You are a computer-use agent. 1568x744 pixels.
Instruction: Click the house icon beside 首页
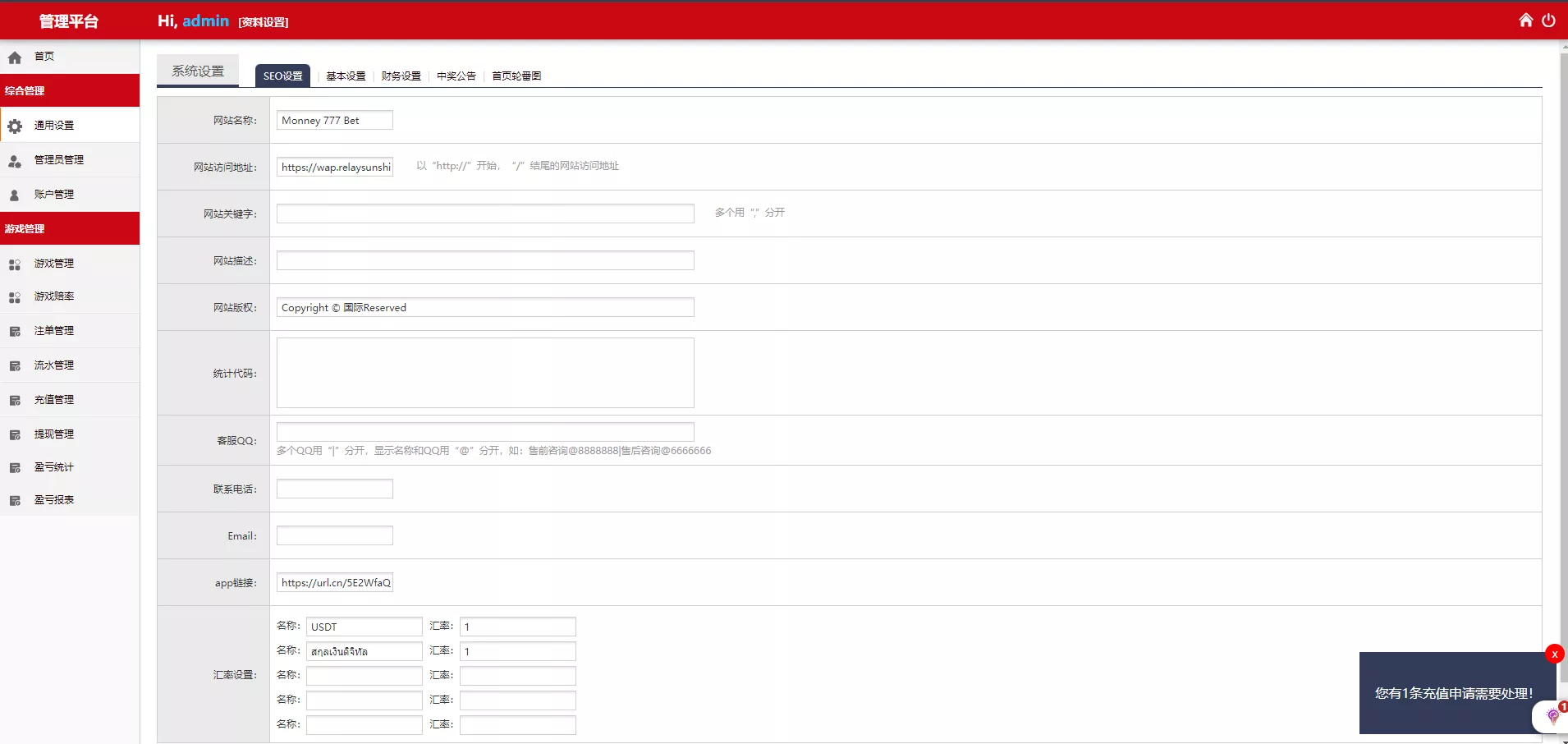pos(15,57)
